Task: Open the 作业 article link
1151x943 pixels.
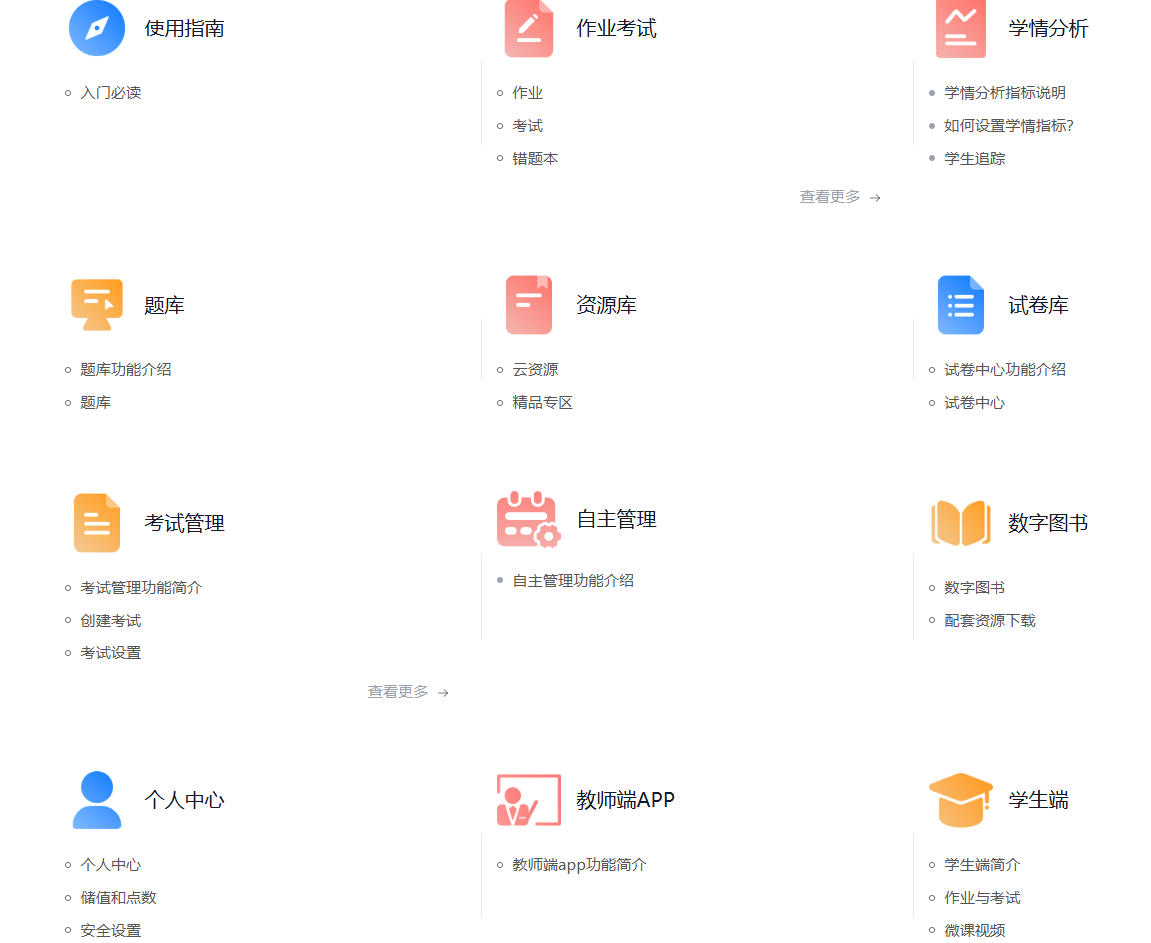Action: (528, 93)
